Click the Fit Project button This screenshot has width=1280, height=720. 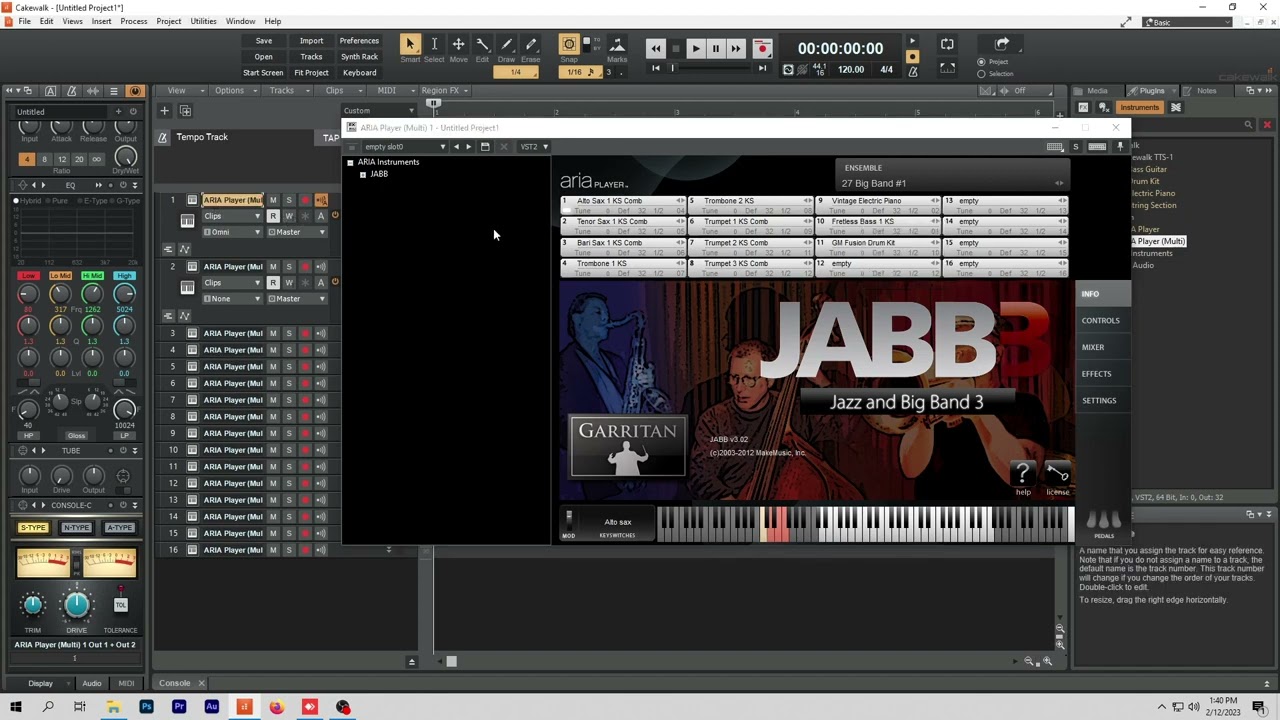coord(311,73)
